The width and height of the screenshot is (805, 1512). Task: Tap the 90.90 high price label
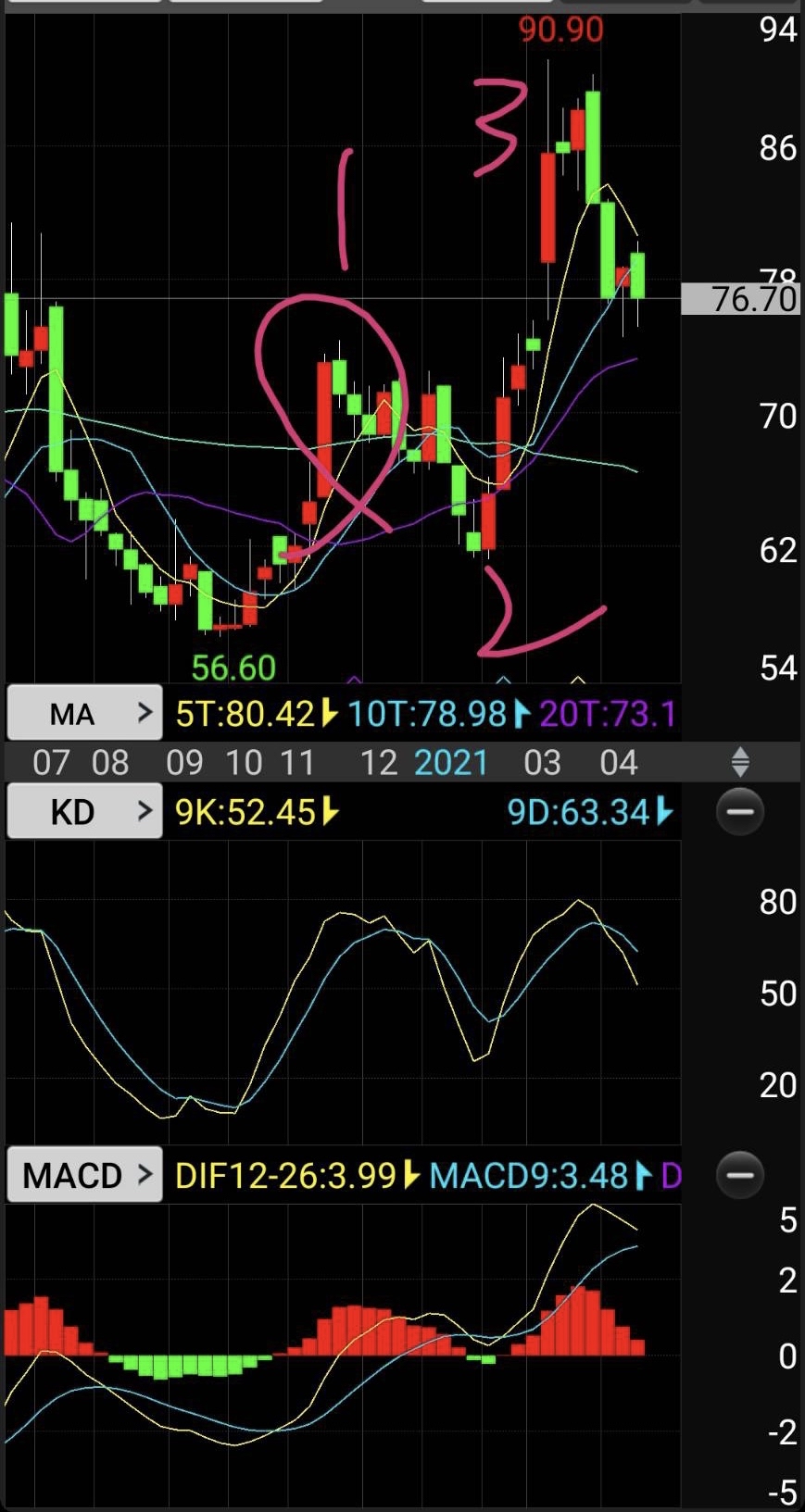pyautogui.click(x=560, y=30)
